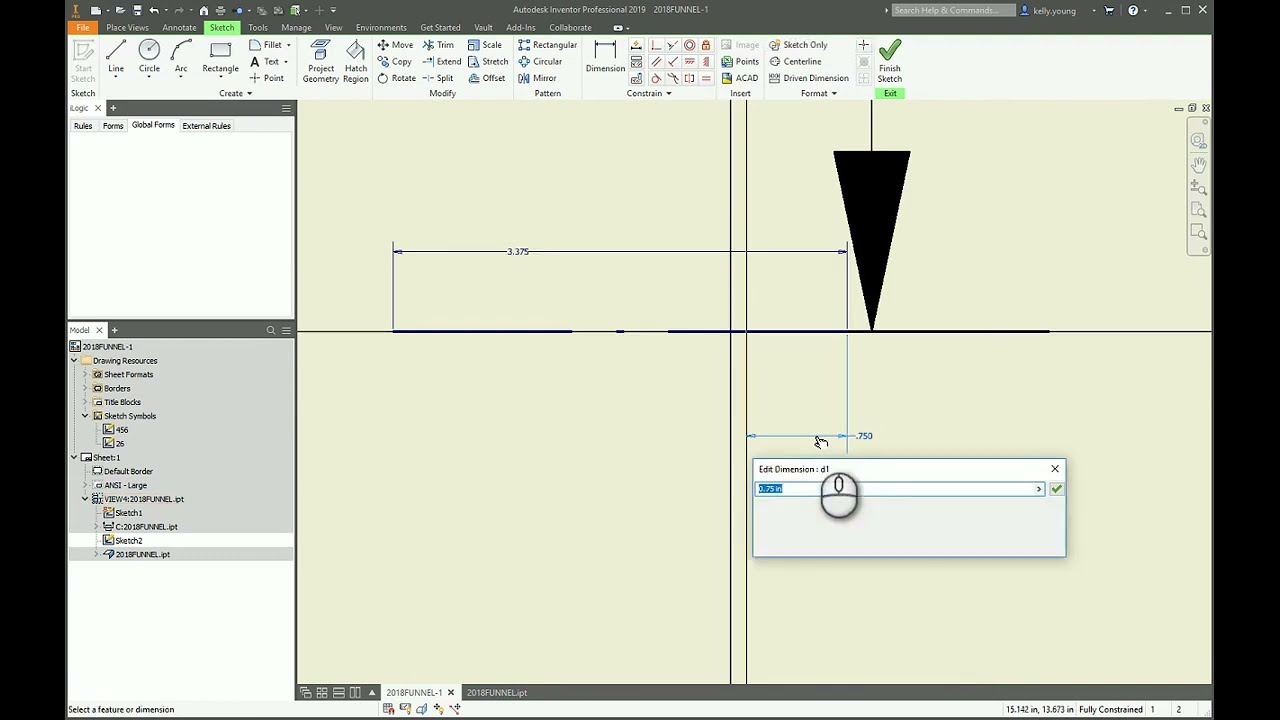Viewport: 1280px width, 720px height.
Task: Apply the concentric constraint icon
Action: coord(689,45)
